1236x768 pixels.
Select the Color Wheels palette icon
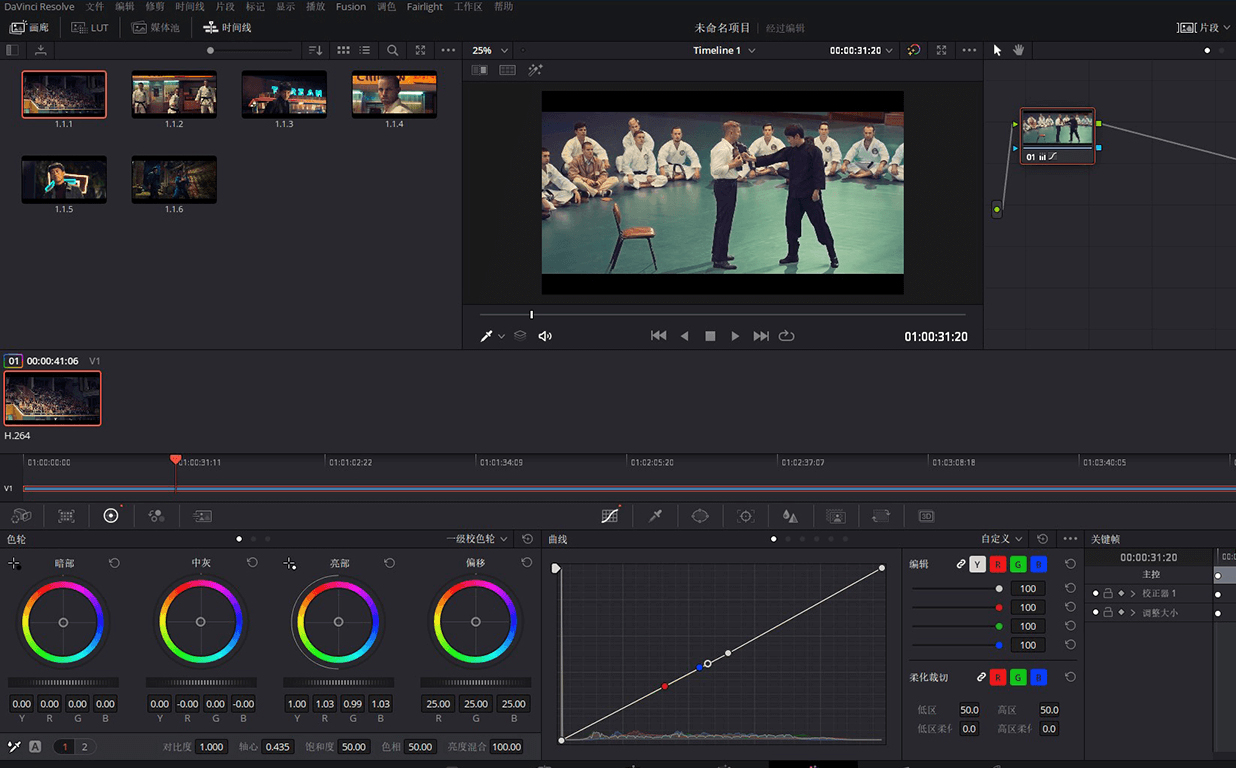[x=111, y=515]
